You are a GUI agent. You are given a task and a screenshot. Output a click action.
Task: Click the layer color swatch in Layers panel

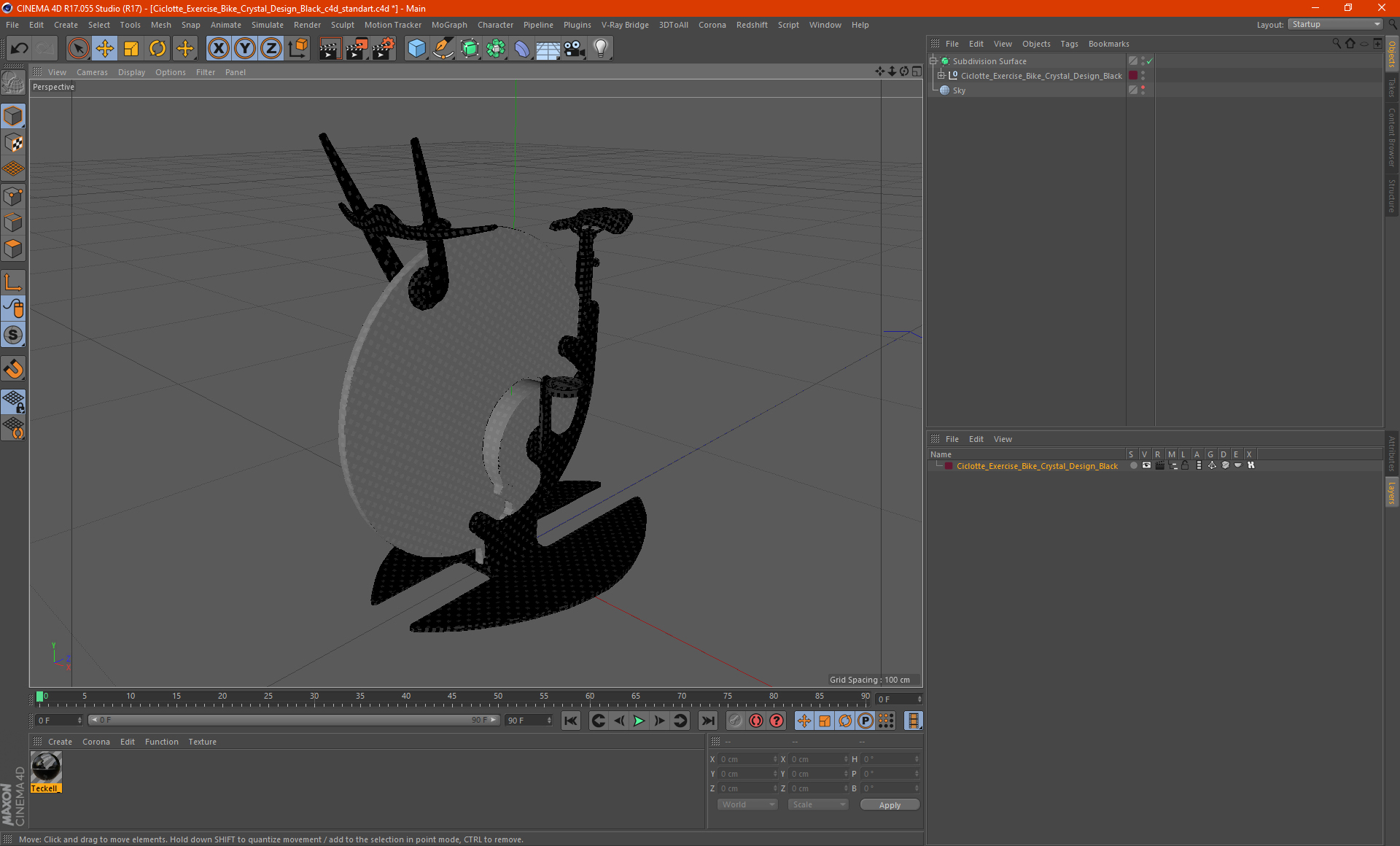pos(949,466)
